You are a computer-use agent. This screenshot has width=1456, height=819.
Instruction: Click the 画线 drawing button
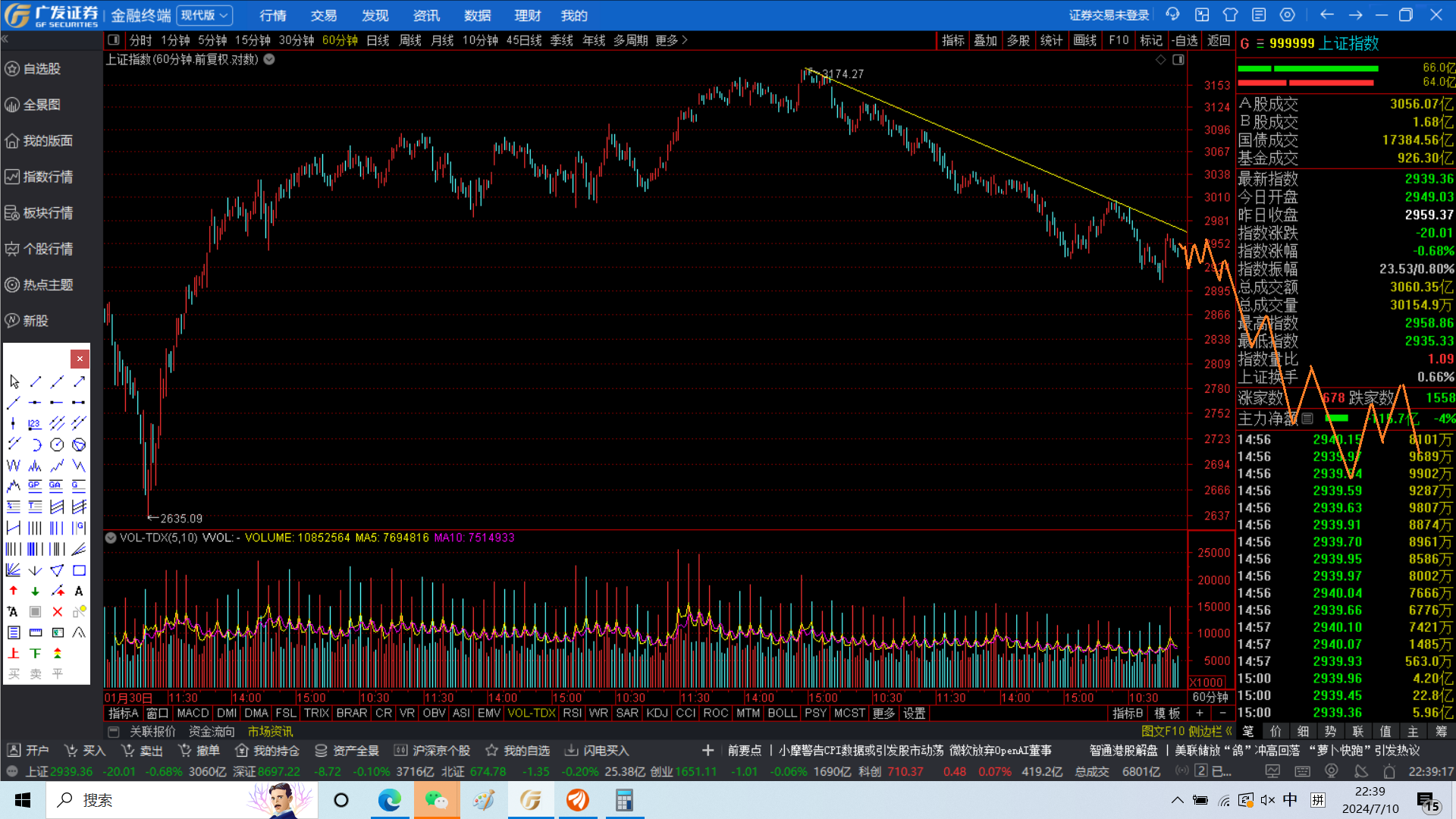click(1085, 40)
